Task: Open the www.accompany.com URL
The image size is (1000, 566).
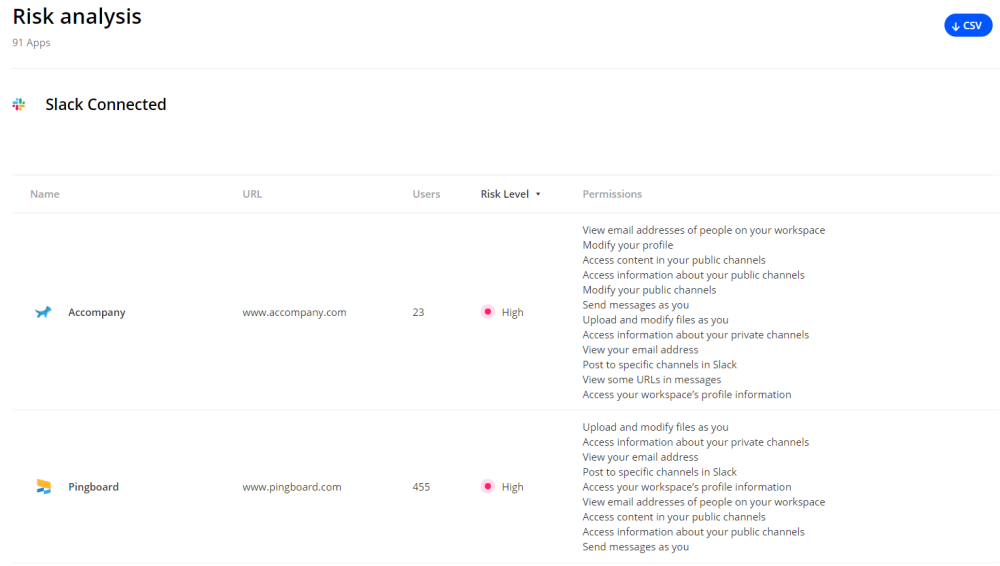Action: click(294, 312)
